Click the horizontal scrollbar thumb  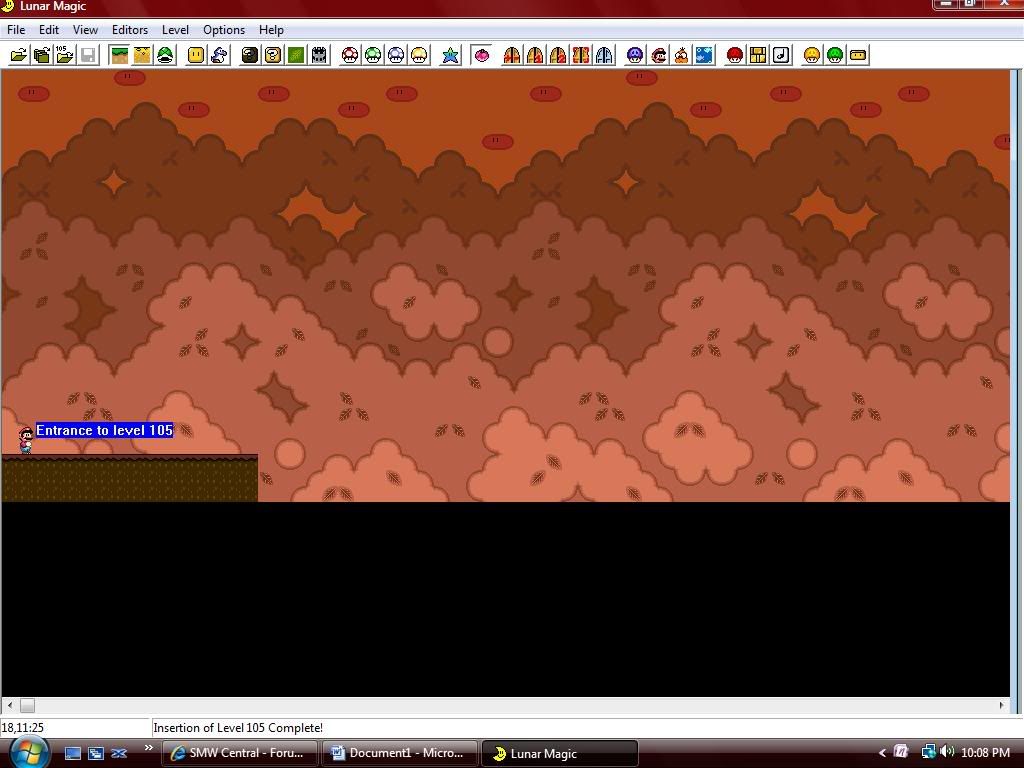27,705
